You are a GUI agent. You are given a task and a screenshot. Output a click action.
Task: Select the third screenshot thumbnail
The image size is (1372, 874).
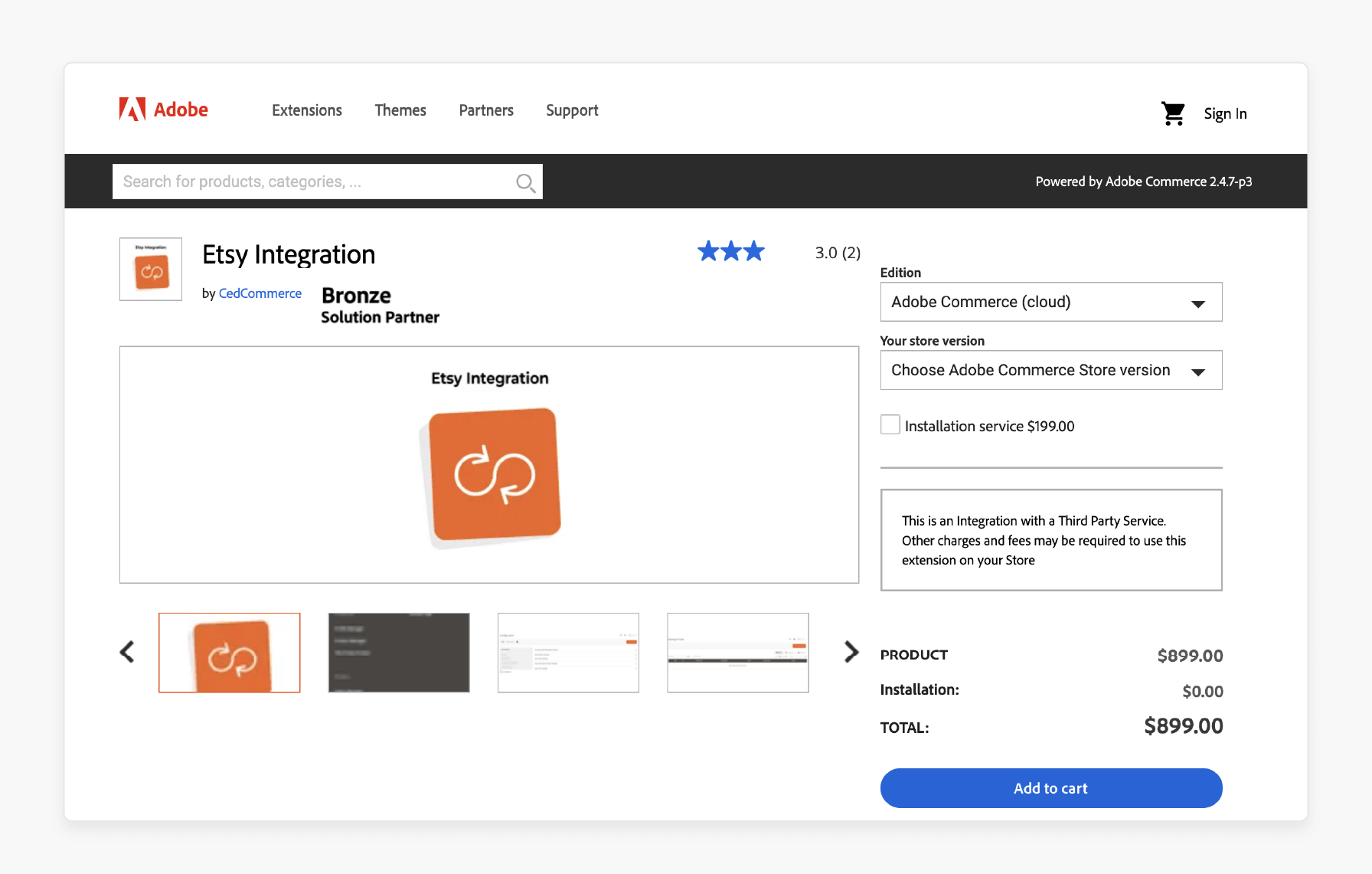pyautogui.click(x=568, y=653)
